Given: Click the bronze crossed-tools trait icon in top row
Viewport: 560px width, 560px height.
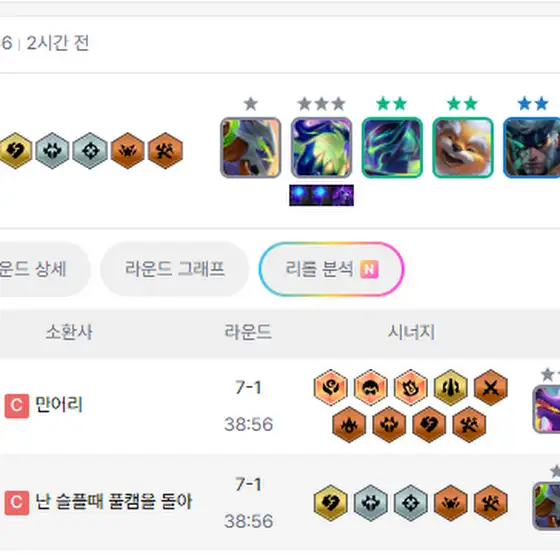Looking at the screenshot, I should coord(165,150).
